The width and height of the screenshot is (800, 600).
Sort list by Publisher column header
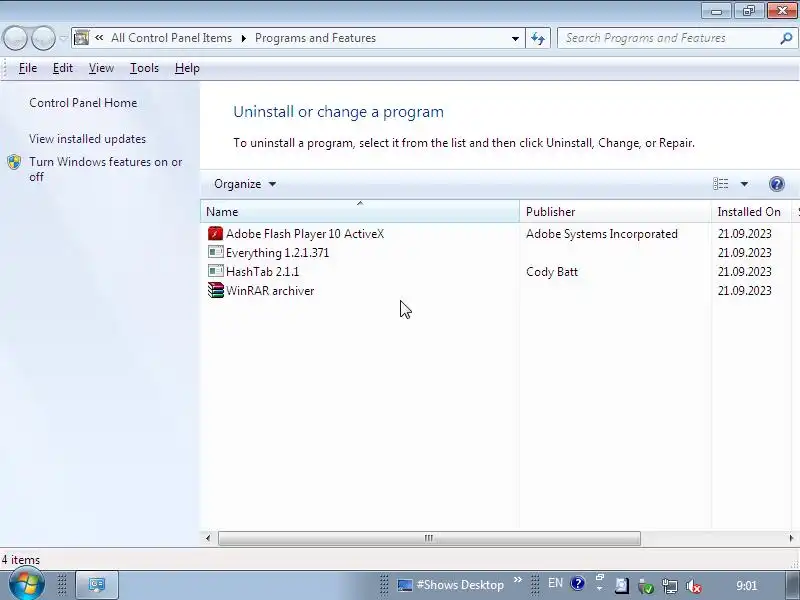point(615,211)
